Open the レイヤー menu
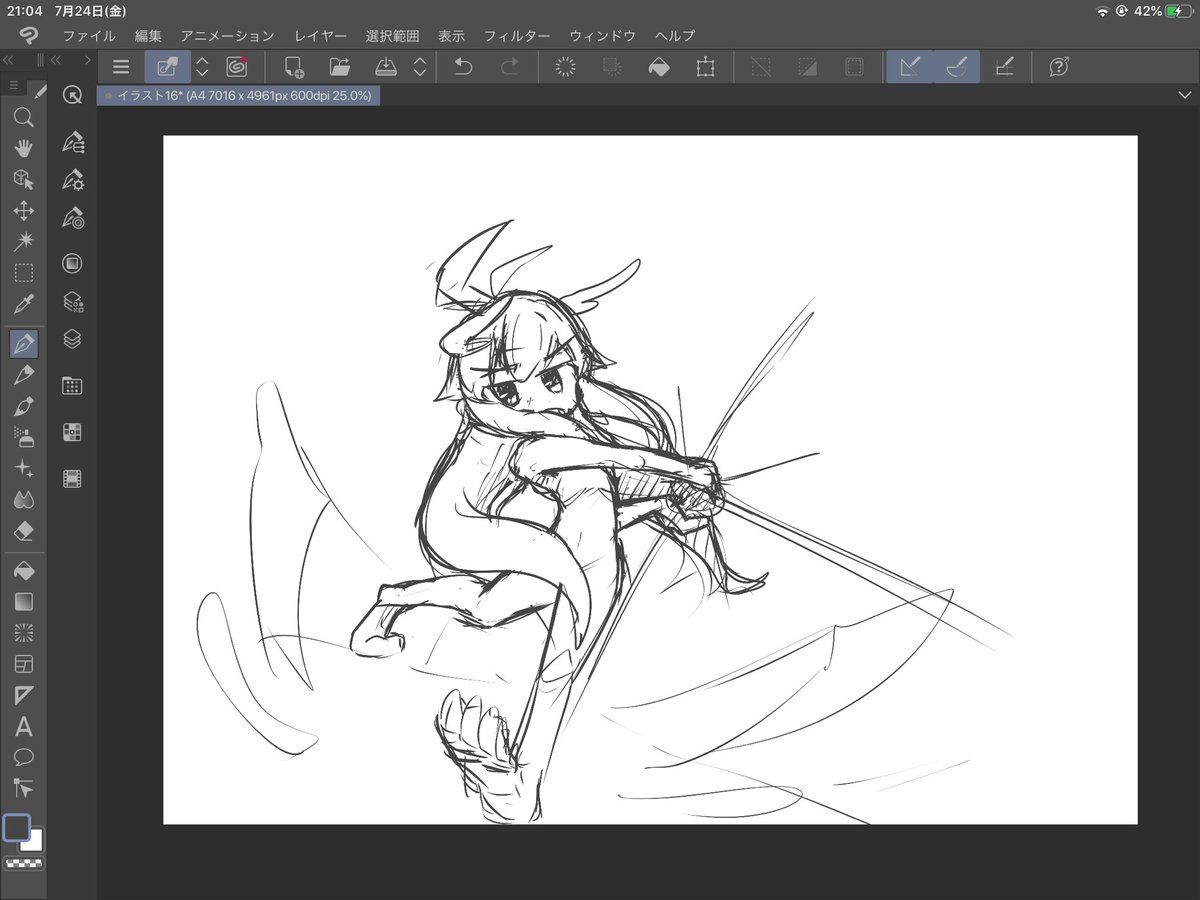Screen dimensions: 1200x900 320,36
